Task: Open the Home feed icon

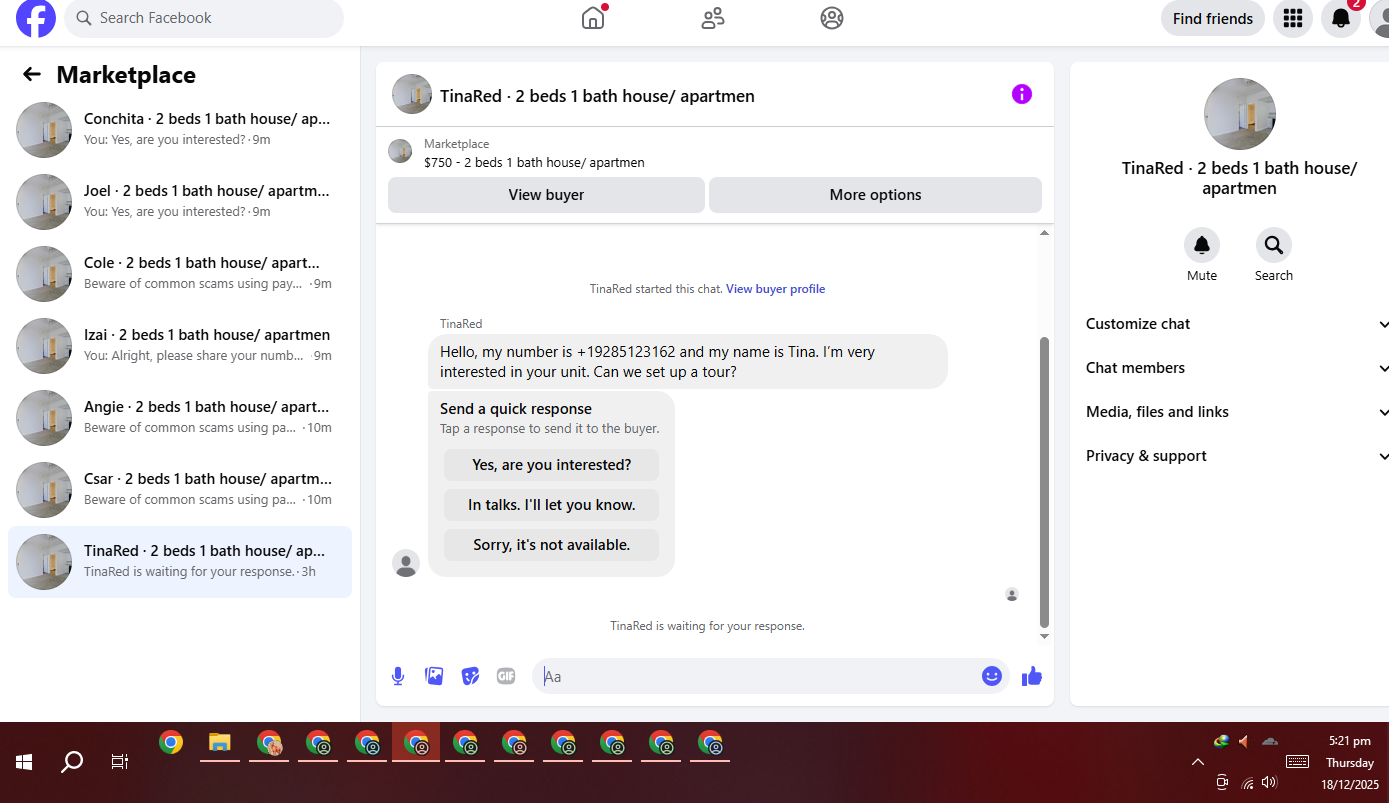Action: tap(593, 18)
